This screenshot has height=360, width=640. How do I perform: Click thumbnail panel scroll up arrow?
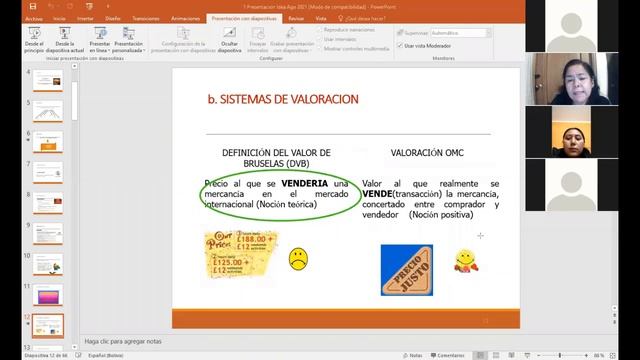(x=74, y=66)
